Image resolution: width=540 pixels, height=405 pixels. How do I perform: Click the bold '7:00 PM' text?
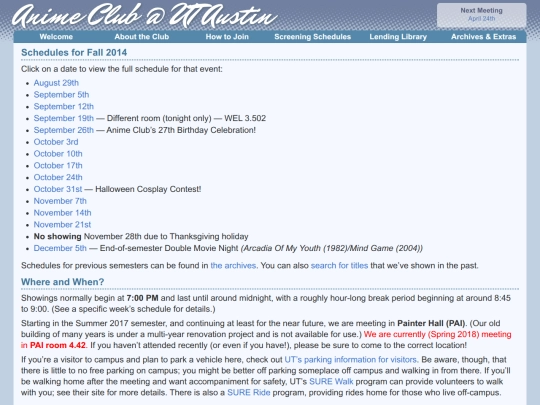point(142,298)
